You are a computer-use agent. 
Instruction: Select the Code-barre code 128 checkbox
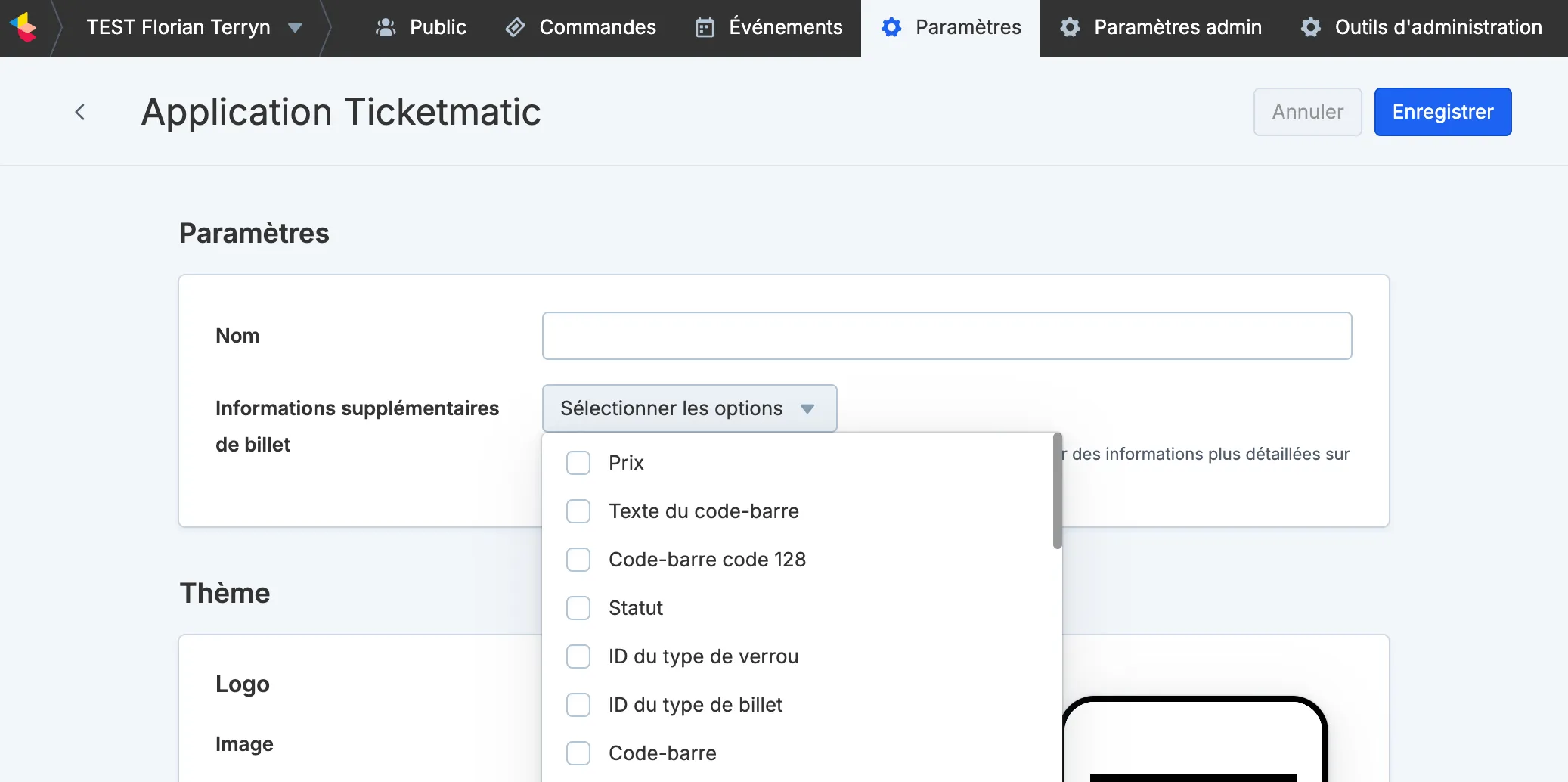tap(578, 560)
